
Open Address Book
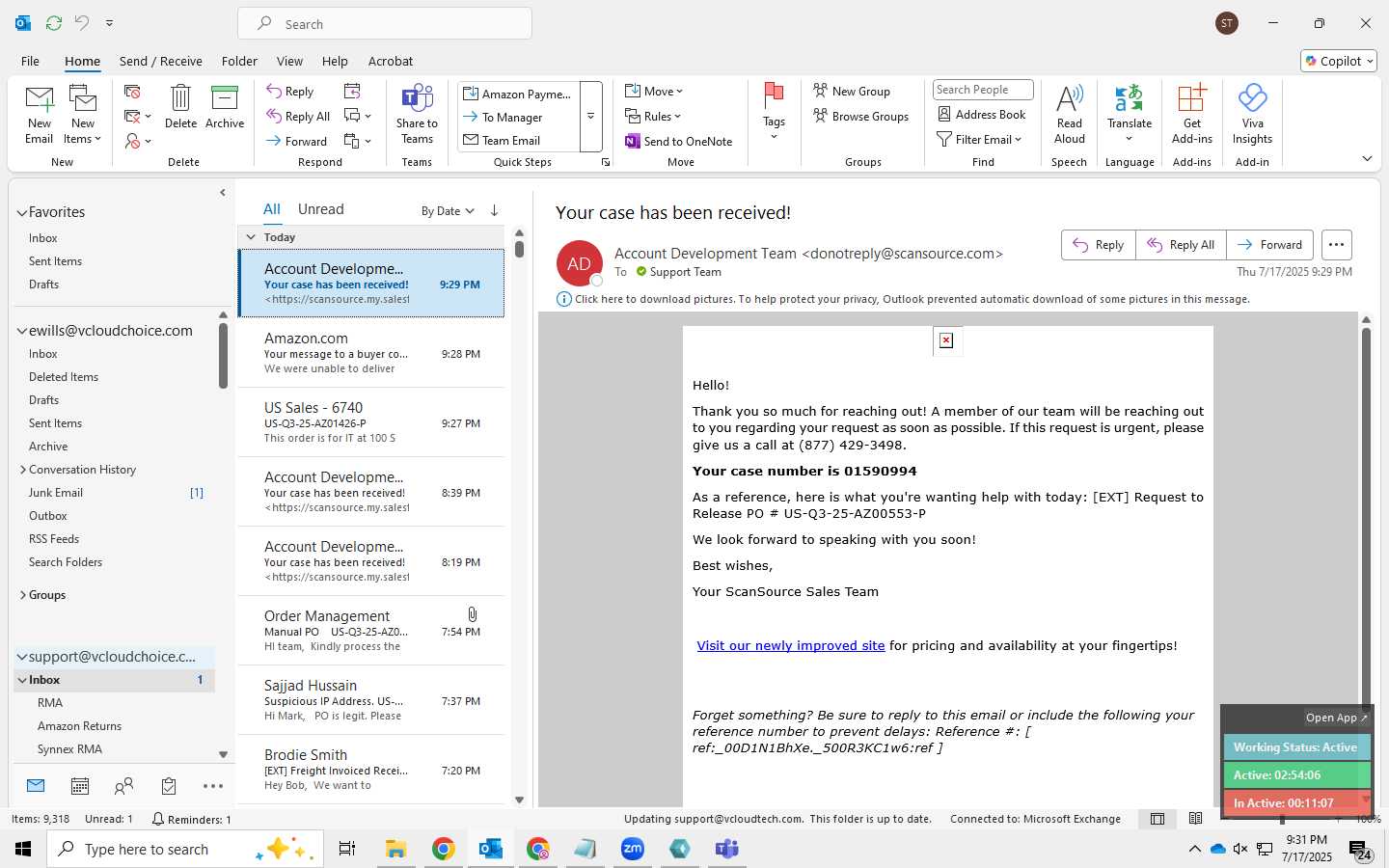(982, 114)
